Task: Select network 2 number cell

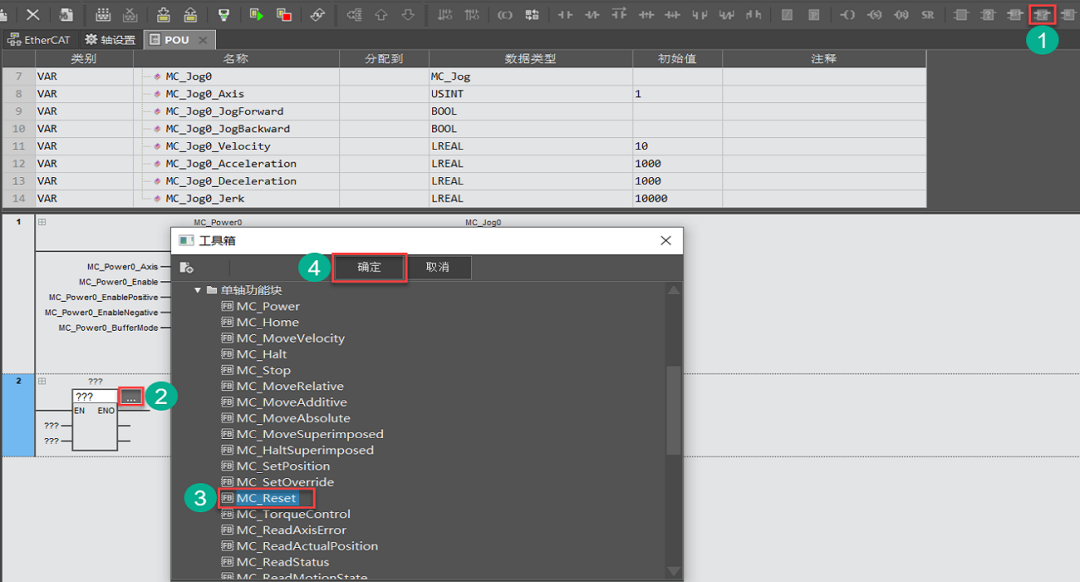Action: tap(19, 415)
